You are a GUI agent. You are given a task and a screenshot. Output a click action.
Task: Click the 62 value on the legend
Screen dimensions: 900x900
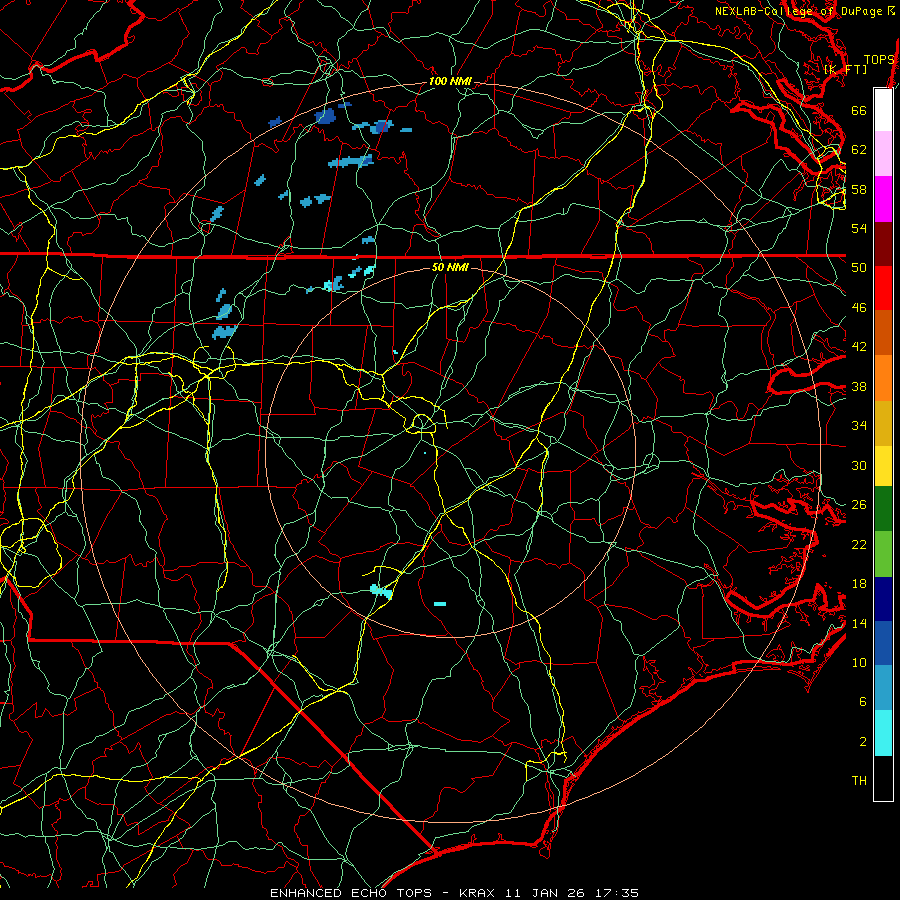[x=859, y=150]
